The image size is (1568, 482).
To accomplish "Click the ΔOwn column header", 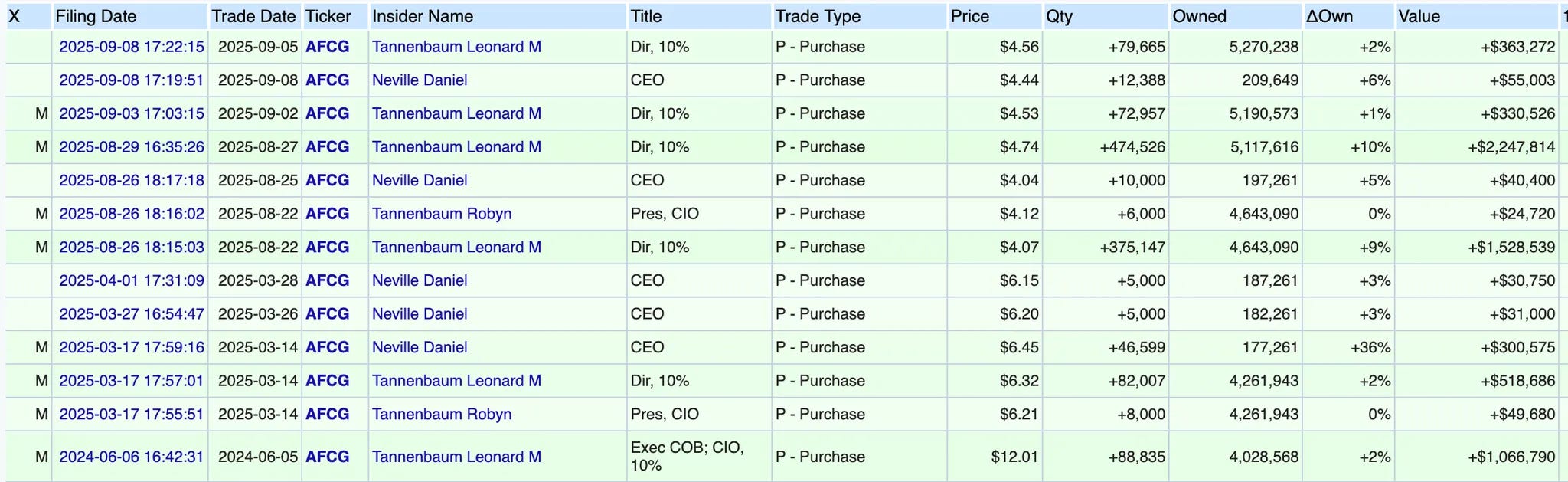I will coord(1329,16).
